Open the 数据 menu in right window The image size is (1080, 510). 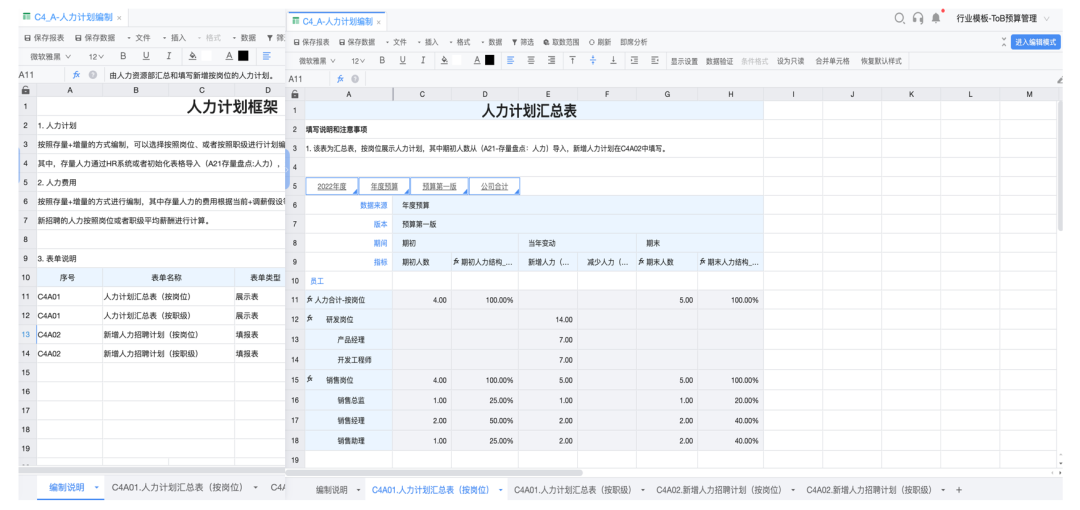(491, 42)
